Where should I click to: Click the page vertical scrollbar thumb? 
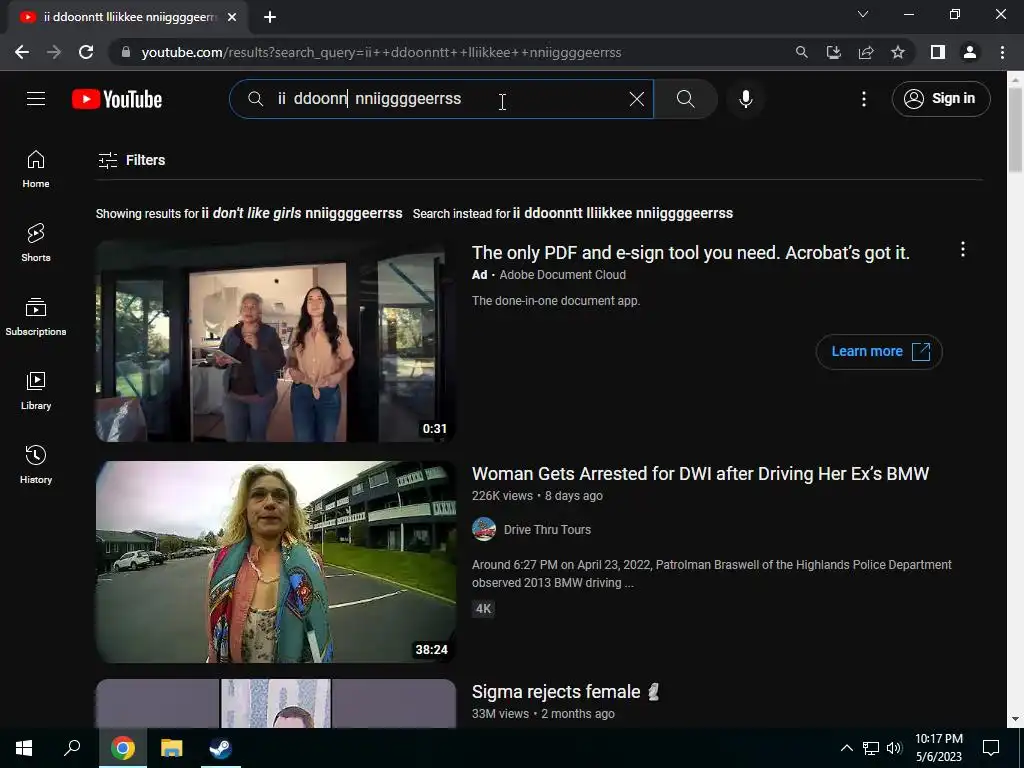click(1016, 129)
